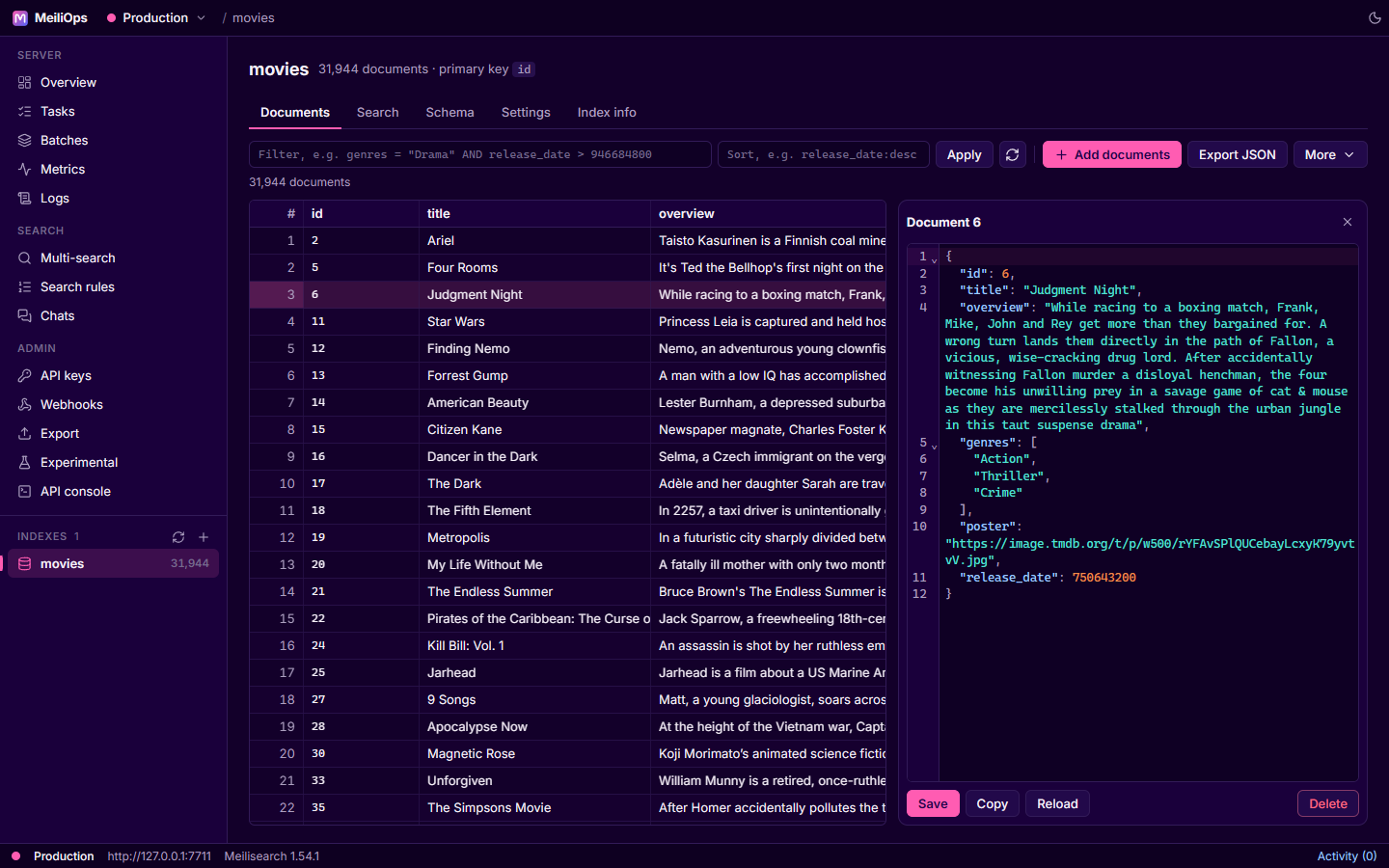Focus the Filter input field
1389x868 pixels.
tap(480, 154)
